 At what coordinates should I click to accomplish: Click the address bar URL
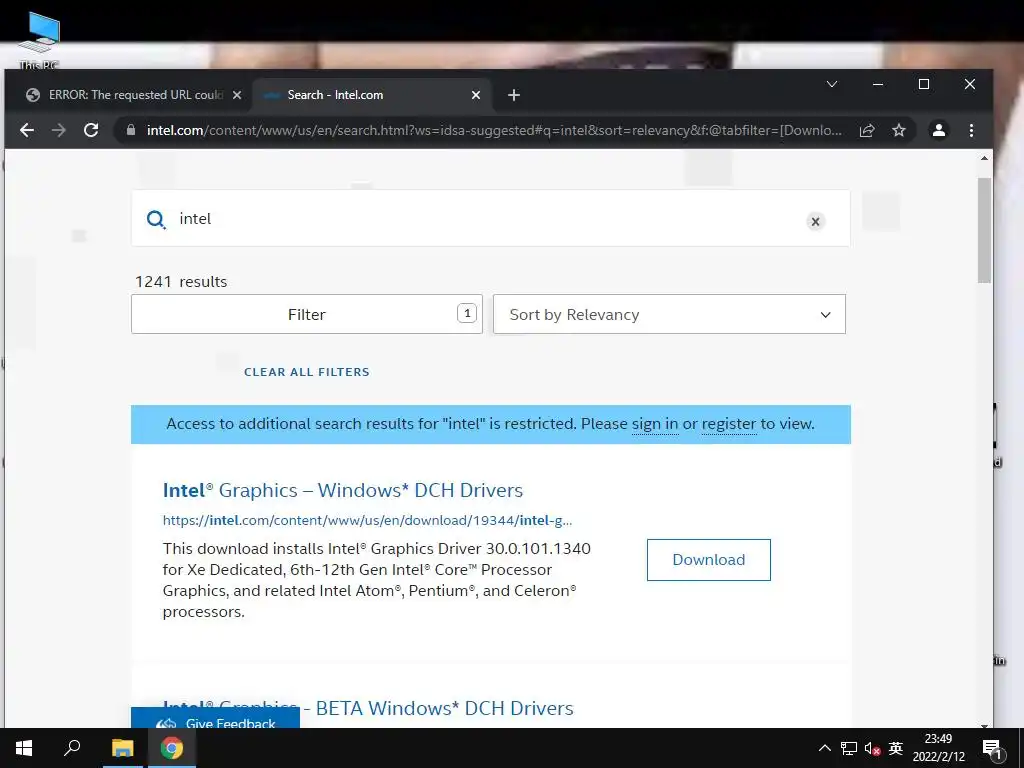(x=494, y=130)
